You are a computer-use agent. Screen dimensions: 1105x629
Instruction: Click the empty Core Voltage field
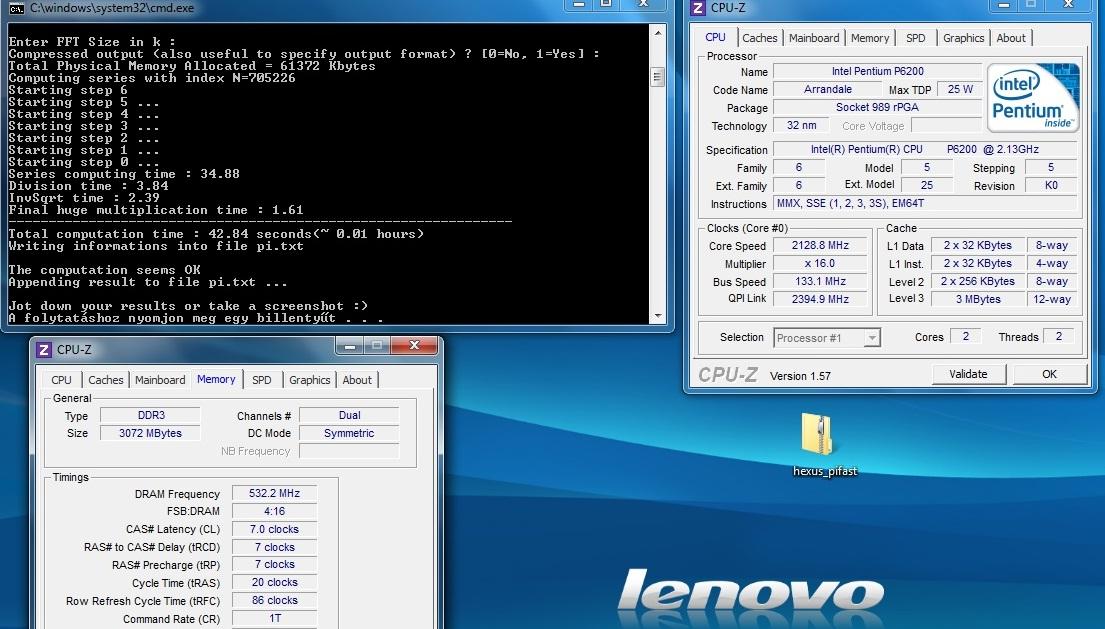(946, 125)
